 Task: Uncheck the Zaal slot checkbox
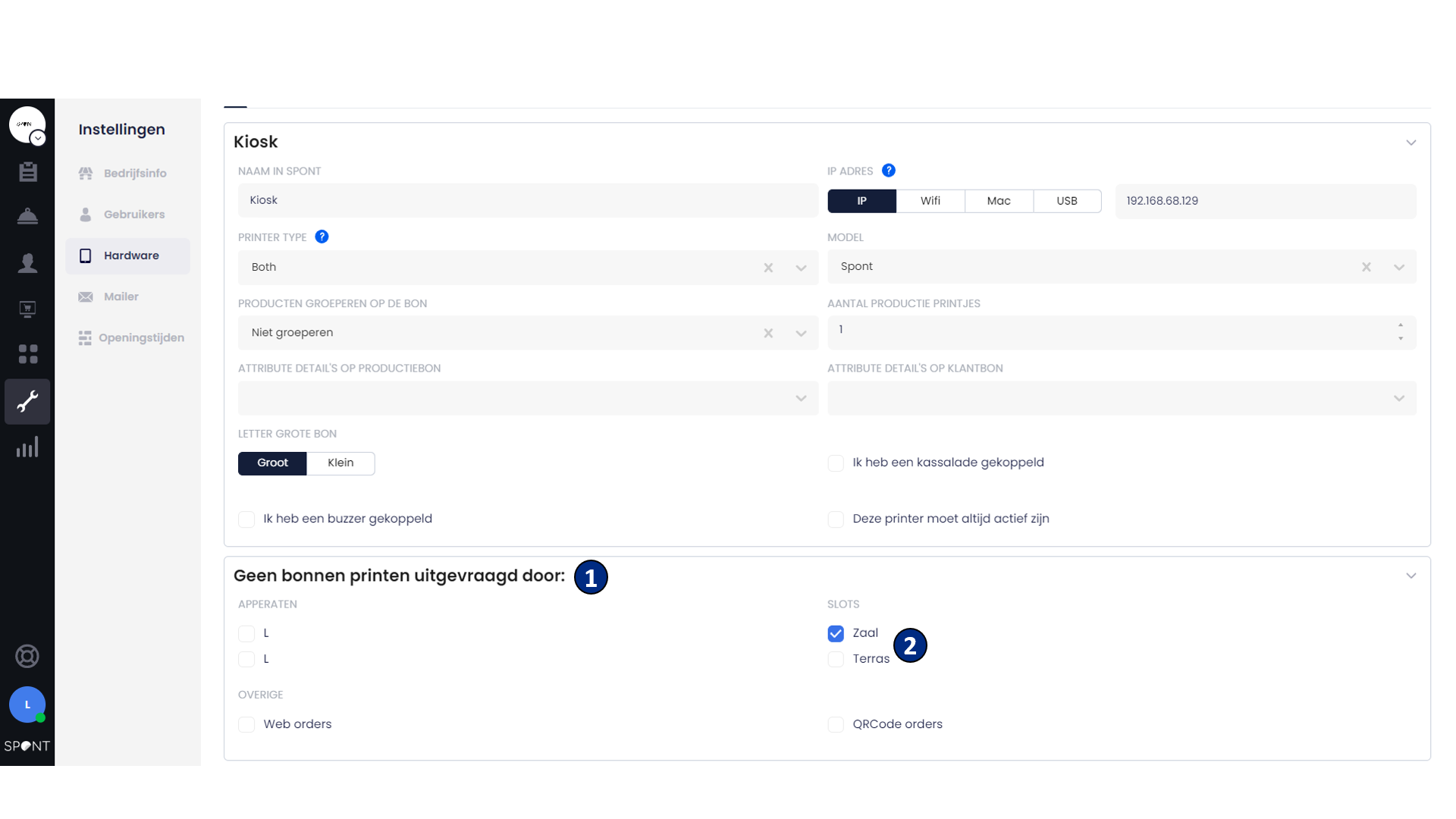836,633
